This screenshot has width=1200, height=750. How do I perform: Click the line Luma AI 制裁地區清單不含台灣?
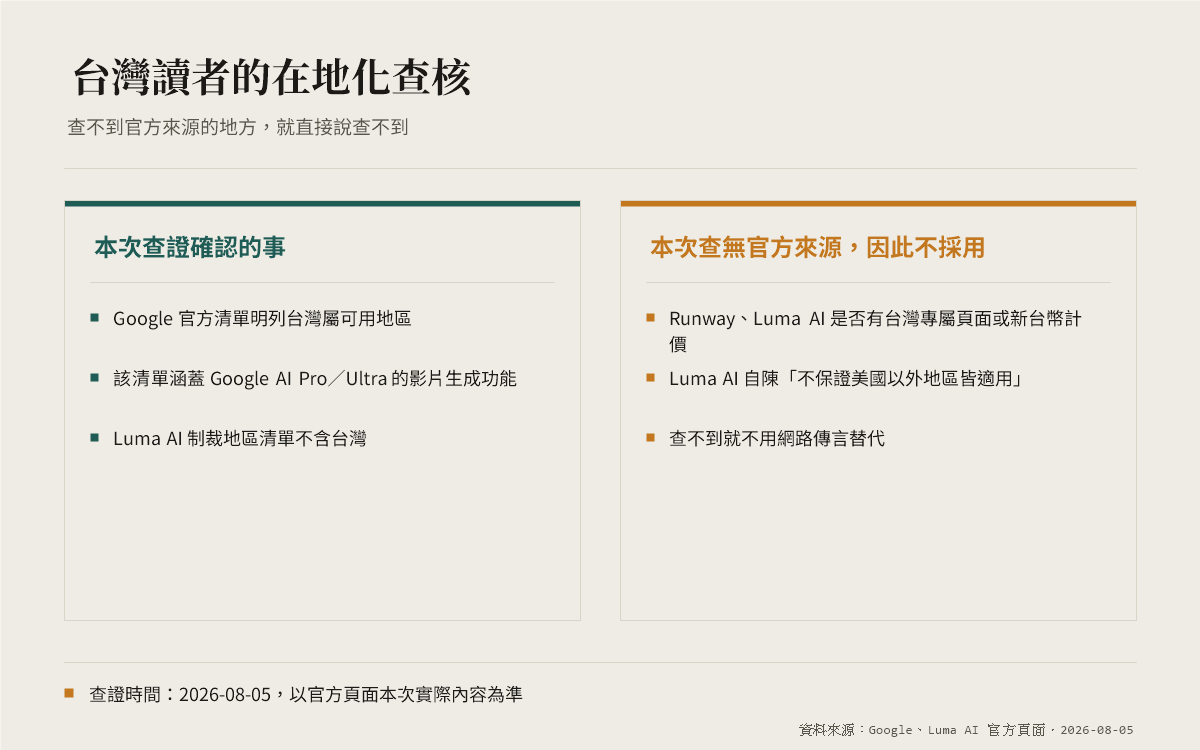tap(240, 438)
